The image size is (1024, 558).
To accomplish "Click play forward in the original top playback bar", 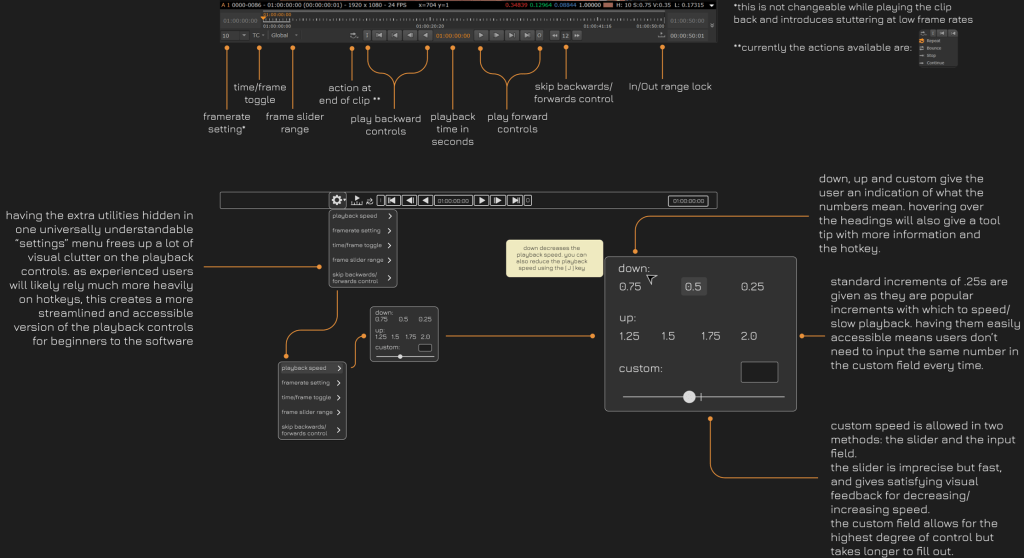I will [481, 35].
